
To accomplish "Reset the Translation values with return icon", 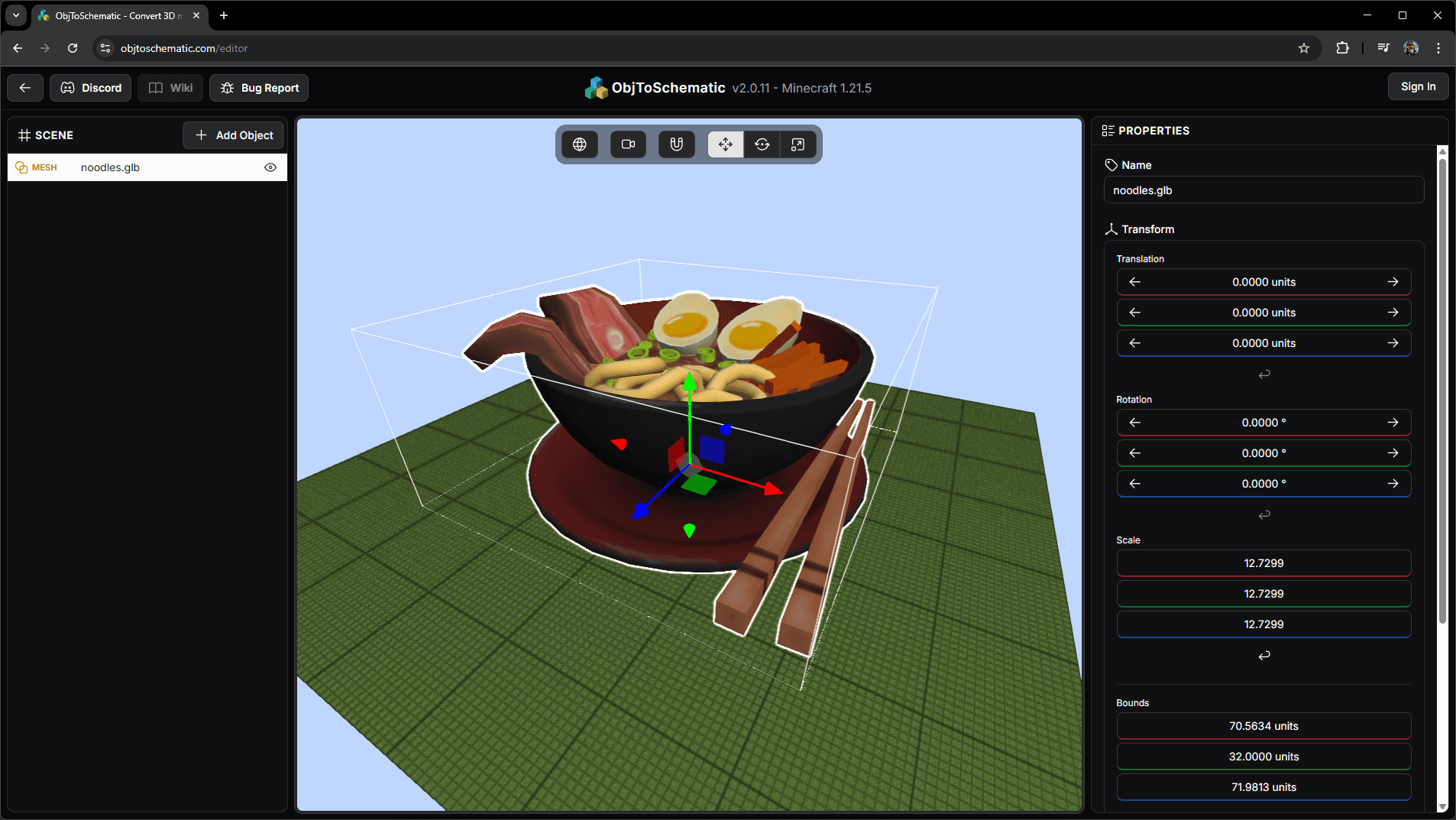I will click(1264, 374).
